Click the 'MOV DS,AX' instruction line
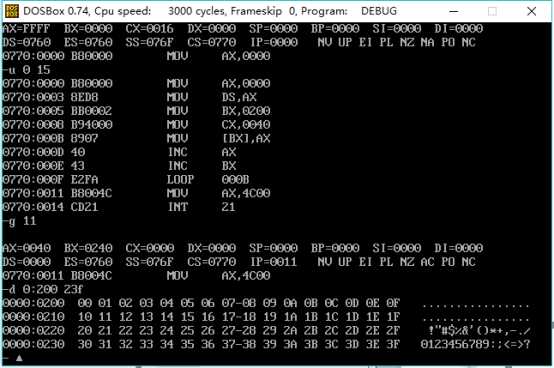The height and width of the screenshot is (368, 554). [x=130, y=97]
